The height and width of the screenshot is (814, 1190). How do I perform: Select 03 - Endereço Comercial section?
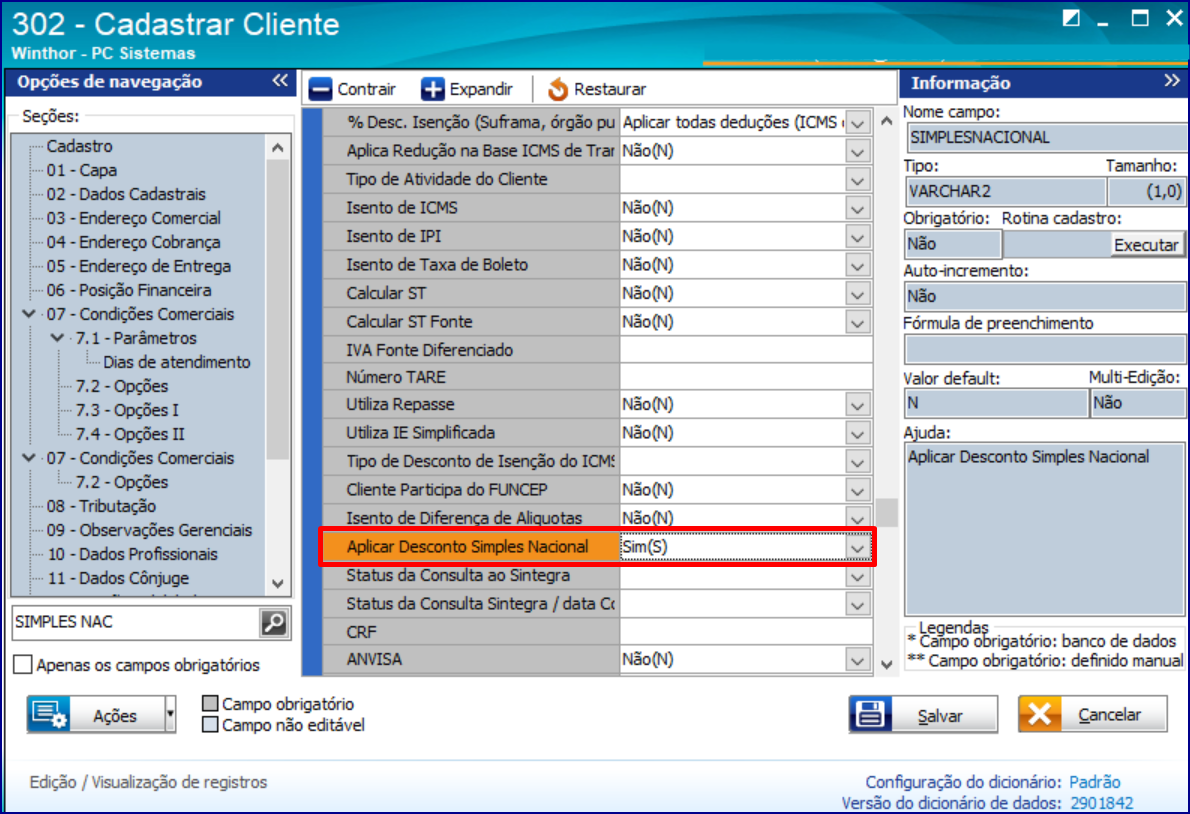point(134,218)
